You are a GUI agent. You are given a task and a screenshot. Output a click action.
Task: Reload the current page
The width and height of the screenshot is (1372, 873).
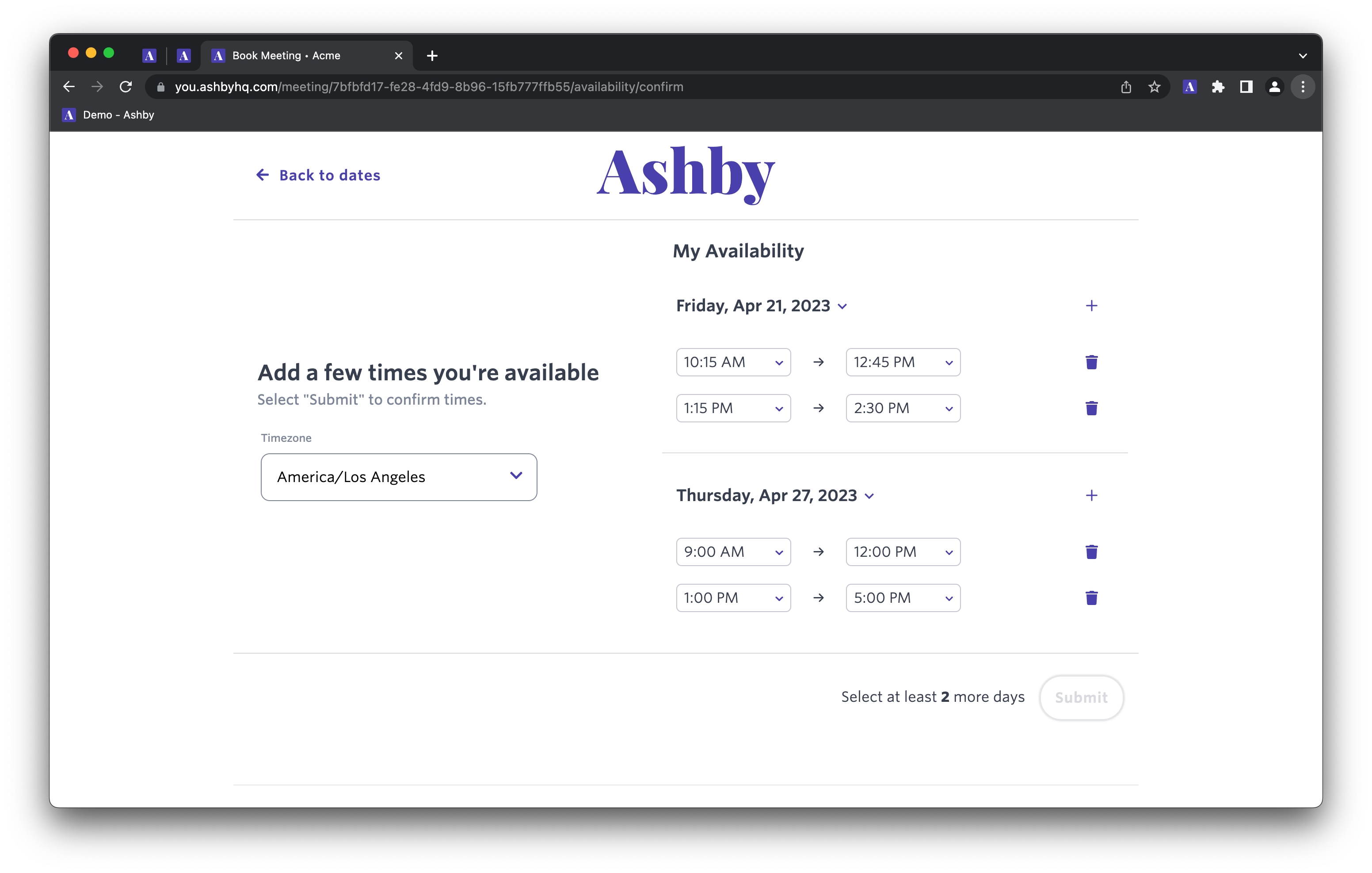[126, 87]
